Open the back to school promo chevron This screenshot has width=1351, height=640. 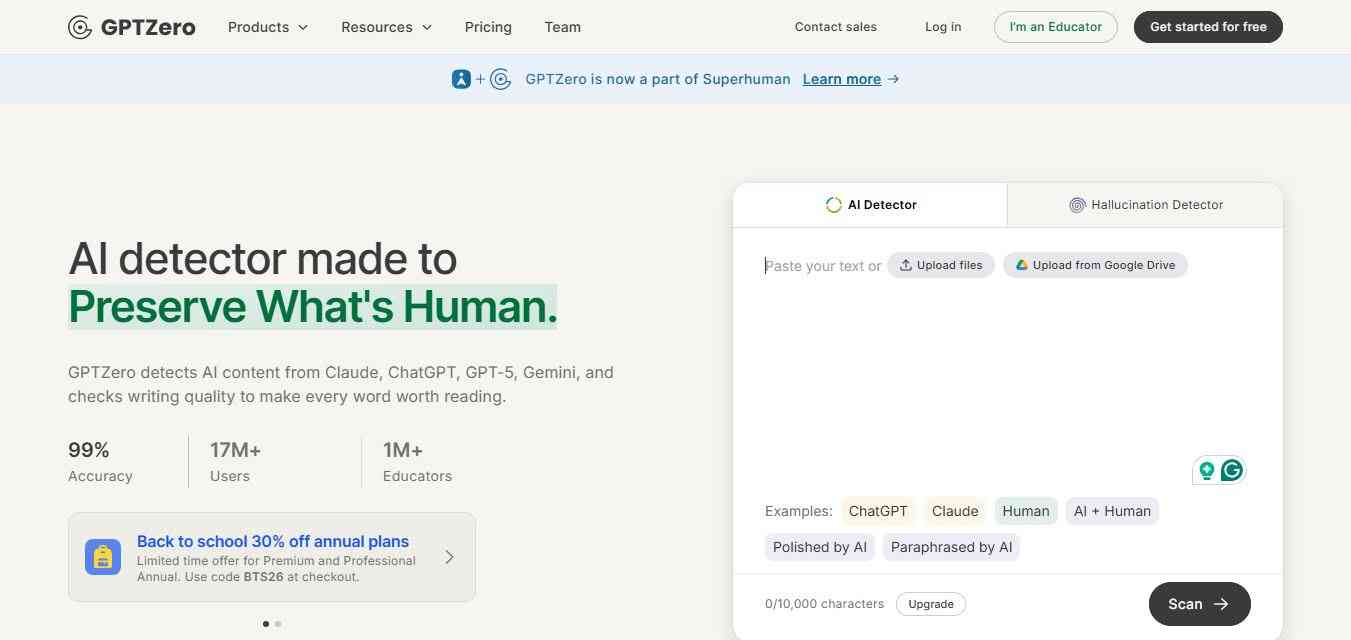point(449,557)
